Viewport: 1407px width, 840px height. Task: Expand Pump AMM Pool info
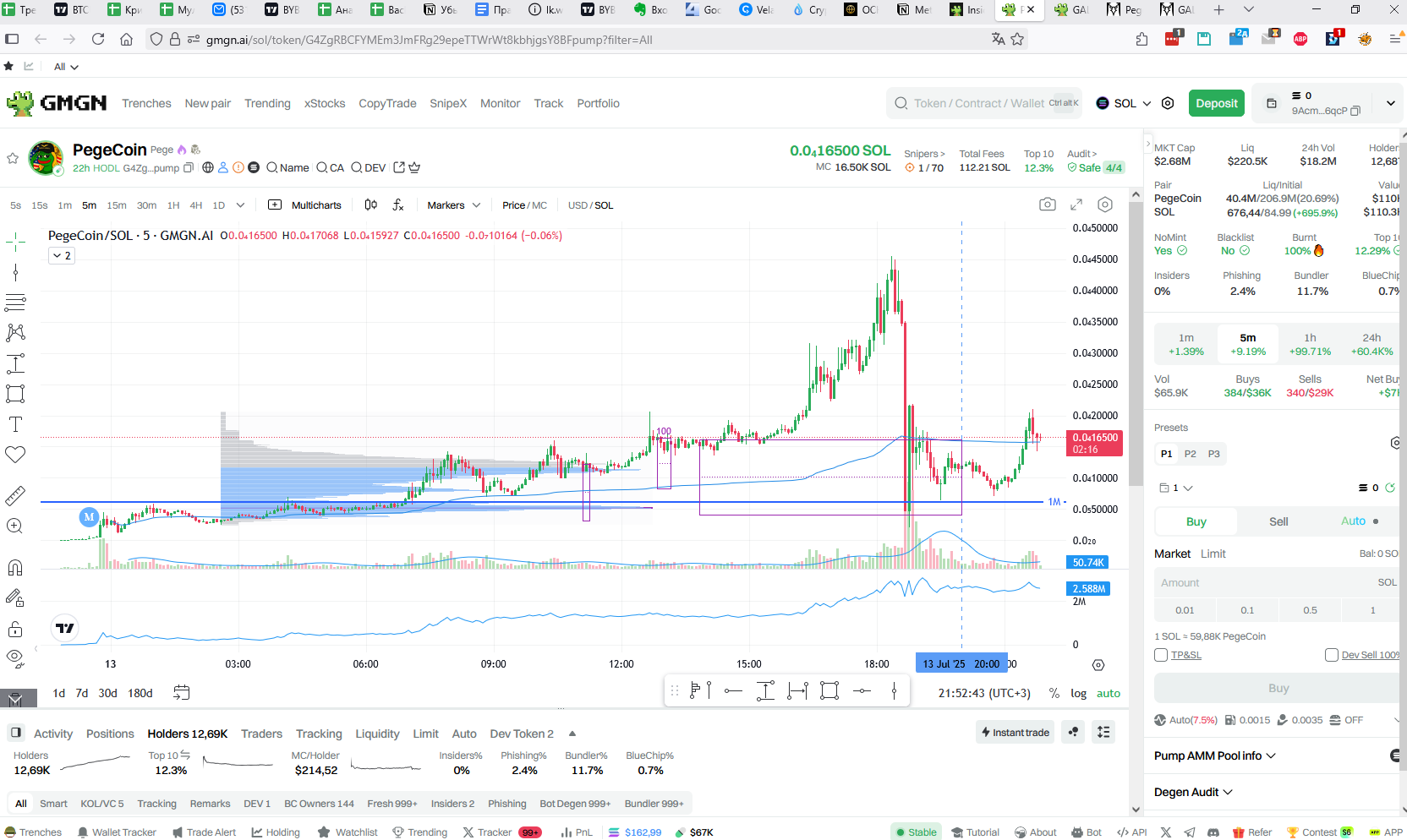point(1215,755)
